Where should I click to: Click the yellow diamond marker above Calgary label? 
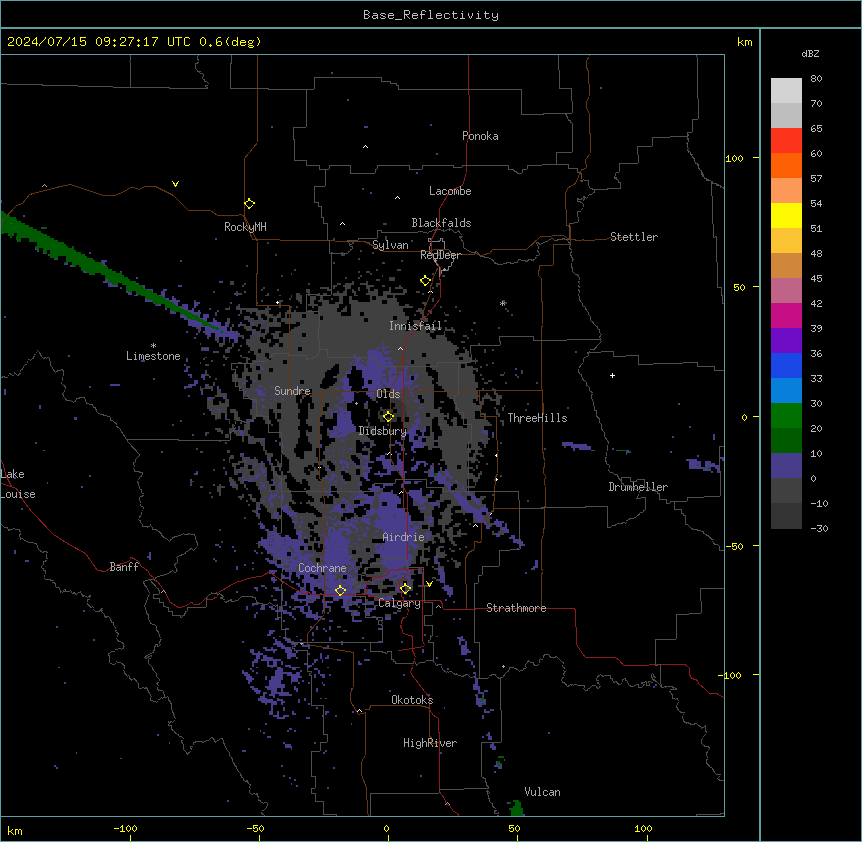(x=405, y=589)
